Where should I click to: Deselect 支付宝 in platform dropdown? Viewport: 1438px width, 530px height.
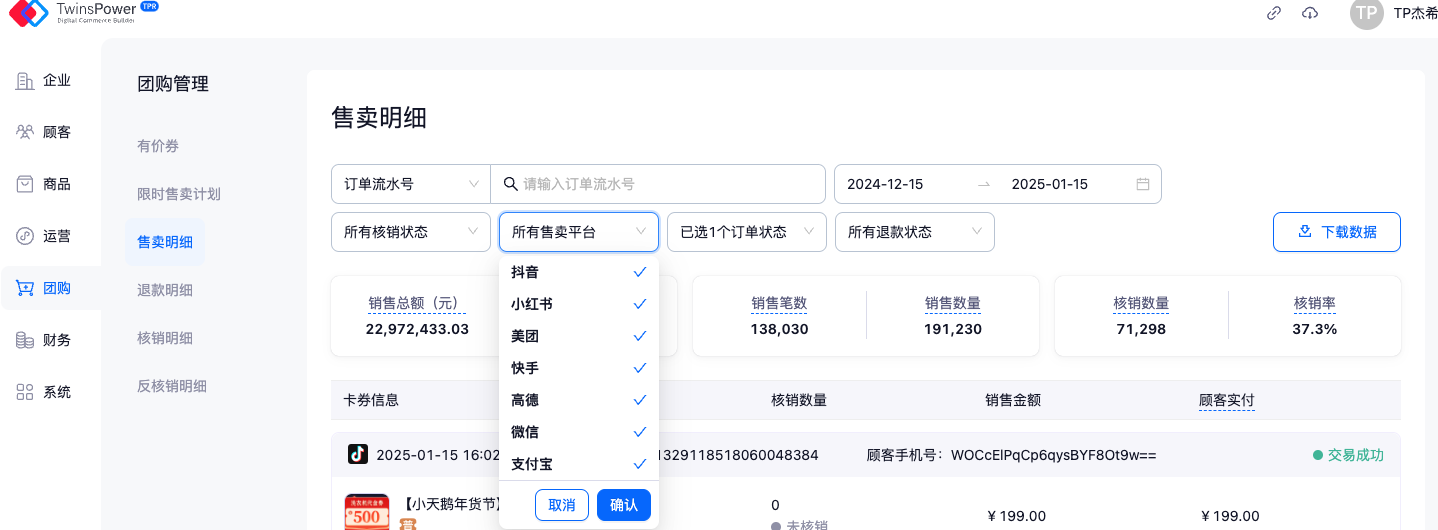(579, 464)
